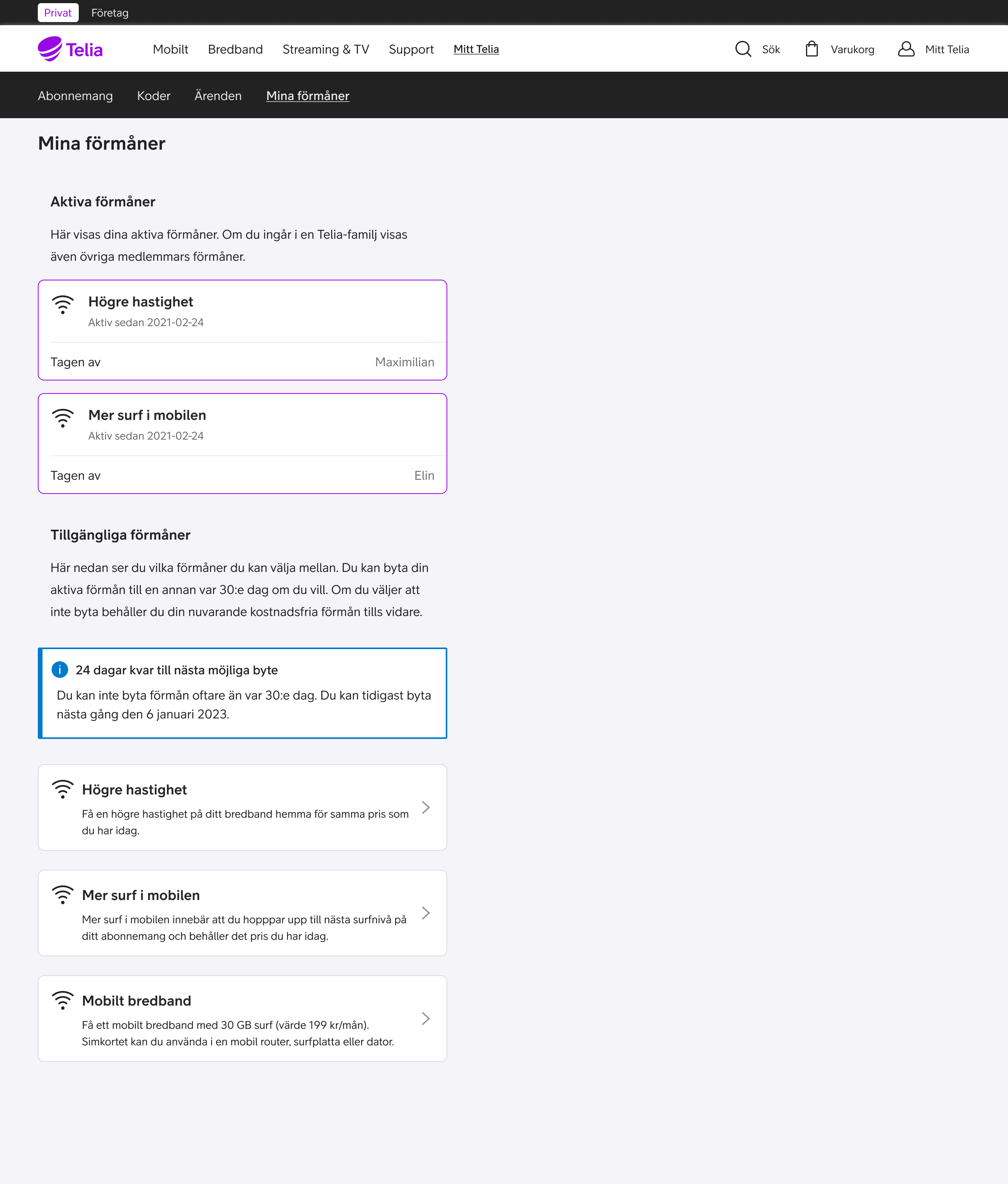Click wifi icon beside Mobilt bredband
The image size is (1008, 1184).
click(63, 1000)
